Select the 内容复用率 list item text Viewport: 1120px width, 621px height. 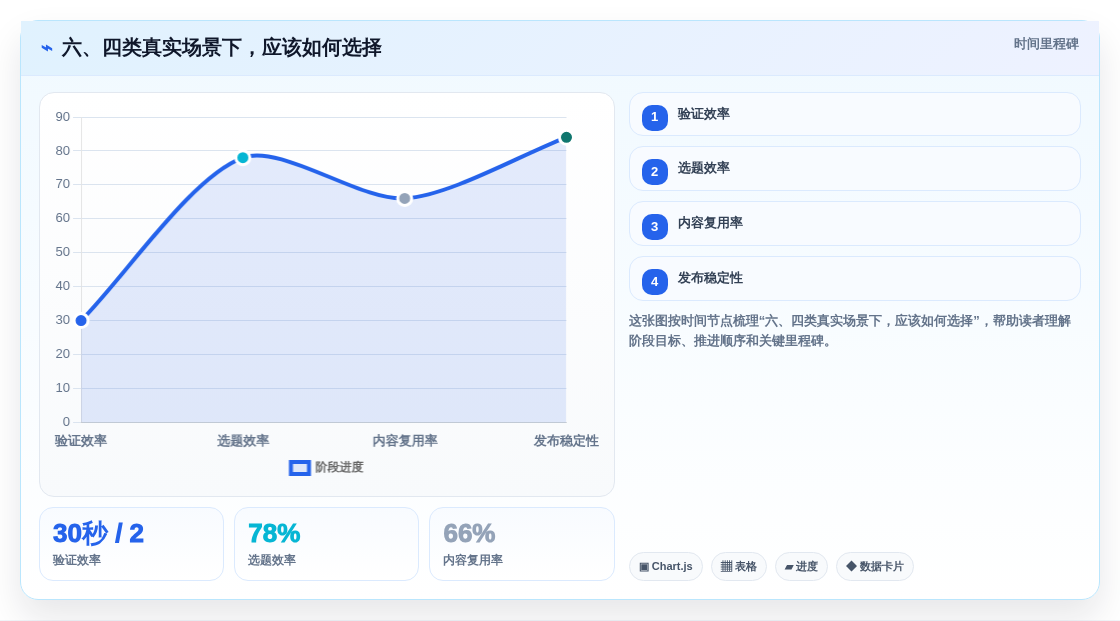710,223
